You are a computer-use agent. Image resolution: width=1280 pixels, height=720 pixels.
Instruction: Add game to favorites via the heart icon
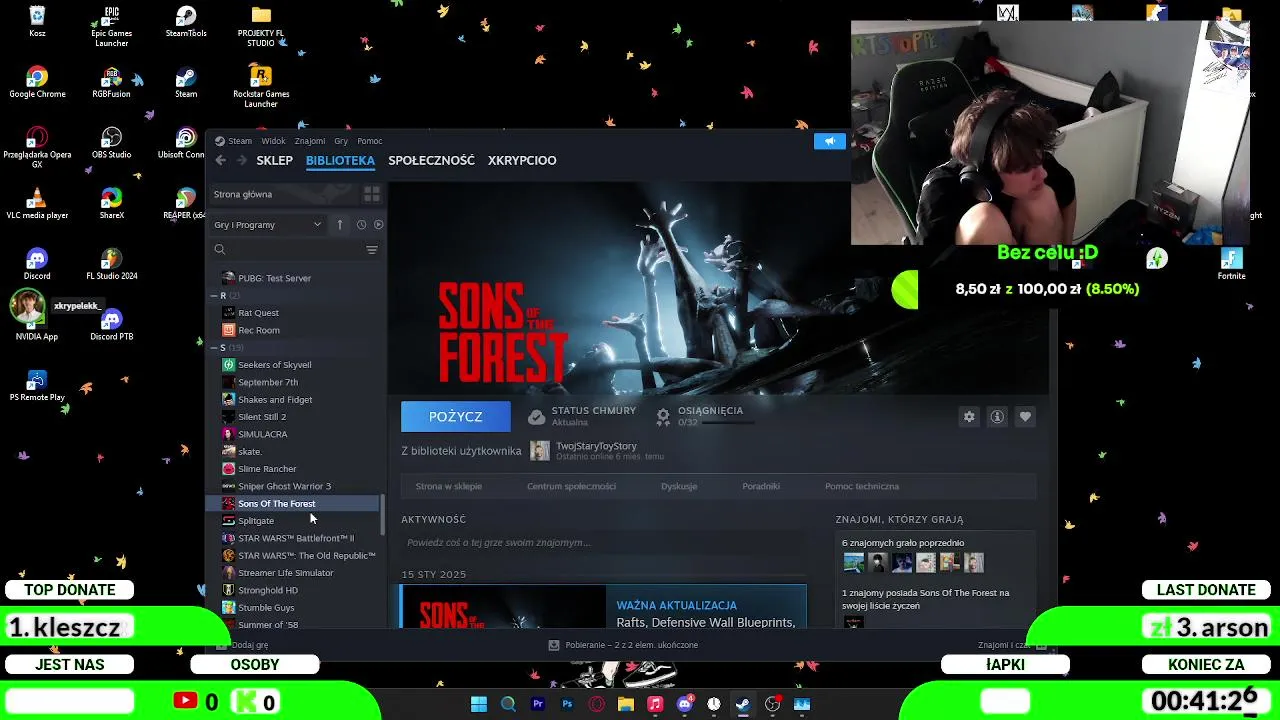tap(1025, 417)
